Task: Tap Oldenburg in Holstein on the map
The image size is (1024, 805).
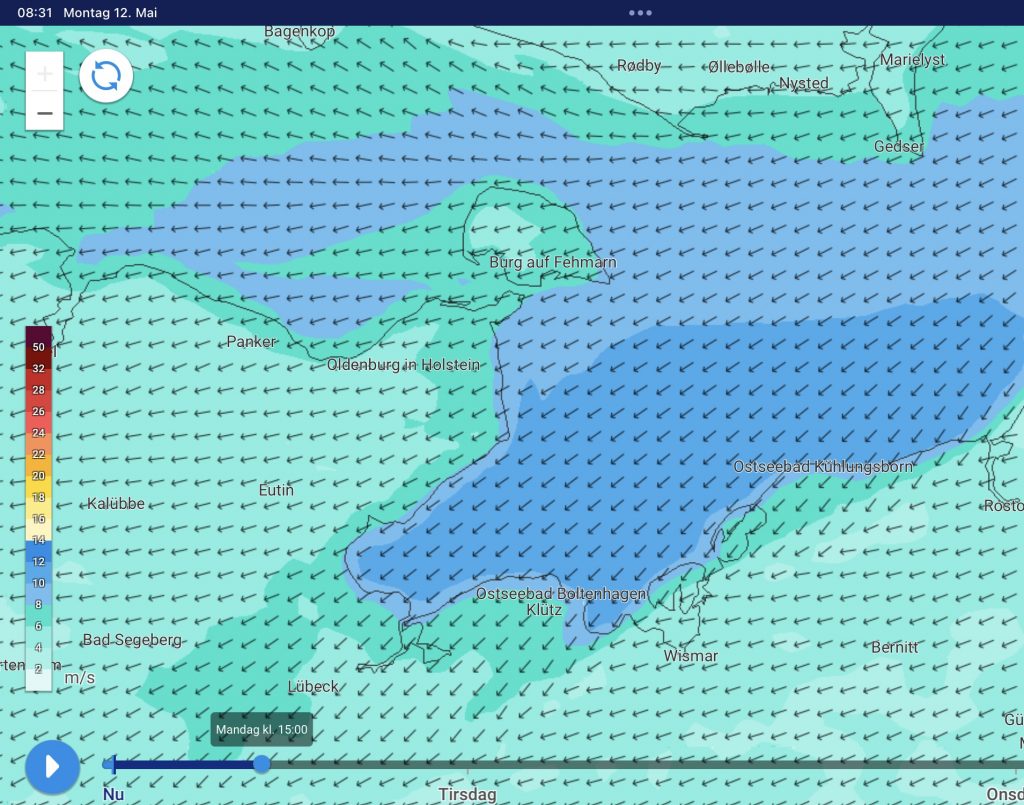Action: pos(403,365)
